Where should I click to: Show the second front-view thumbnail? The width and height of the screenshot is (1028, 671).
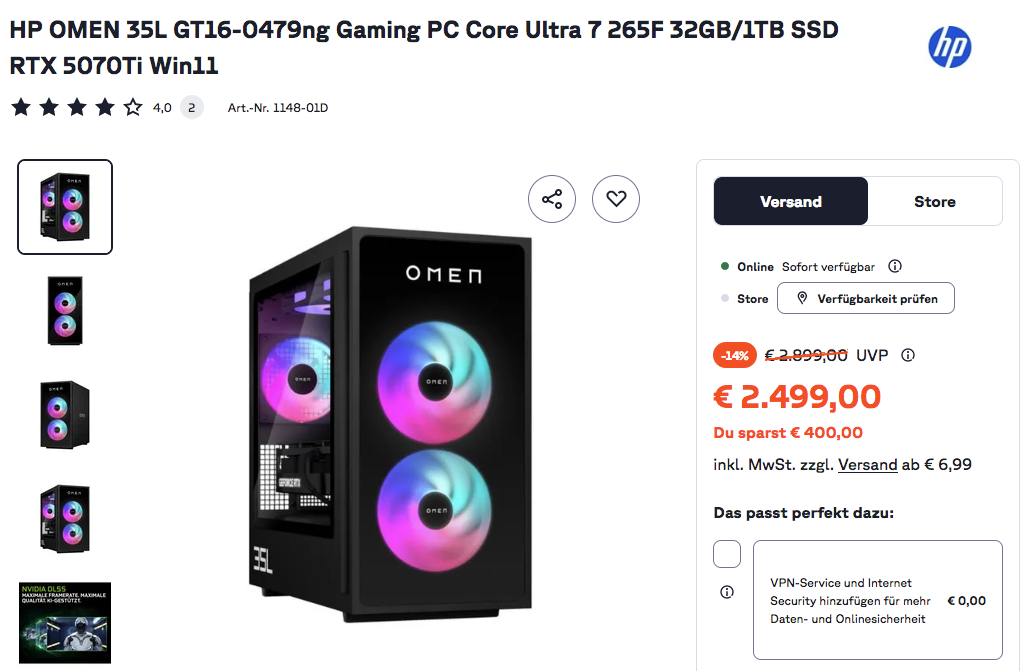click(x=65, y=311)
